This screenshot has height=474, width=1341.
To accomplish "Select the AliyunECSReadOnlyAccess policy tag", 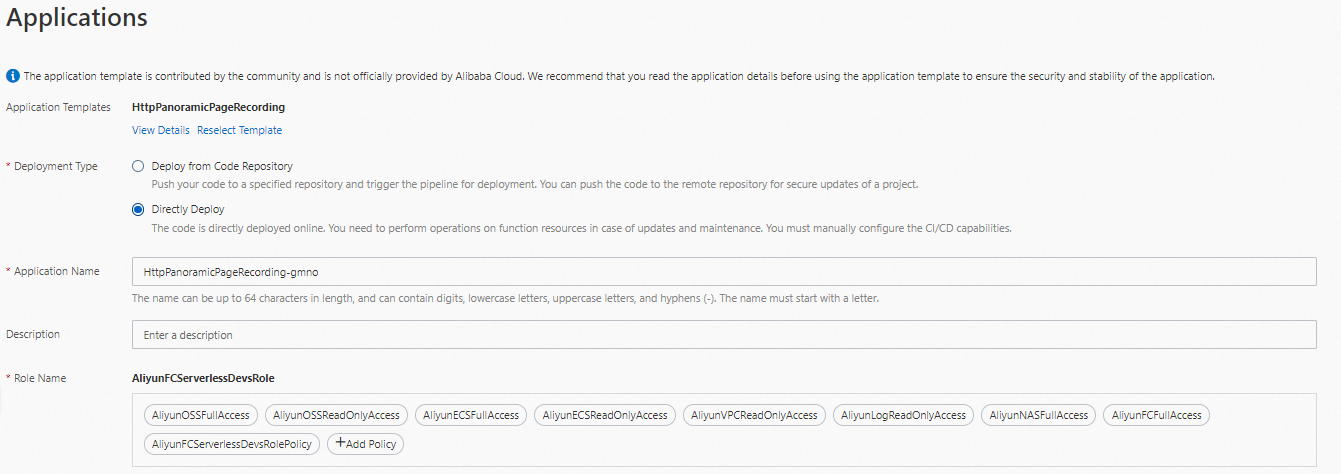I will (x=605, y=415).
